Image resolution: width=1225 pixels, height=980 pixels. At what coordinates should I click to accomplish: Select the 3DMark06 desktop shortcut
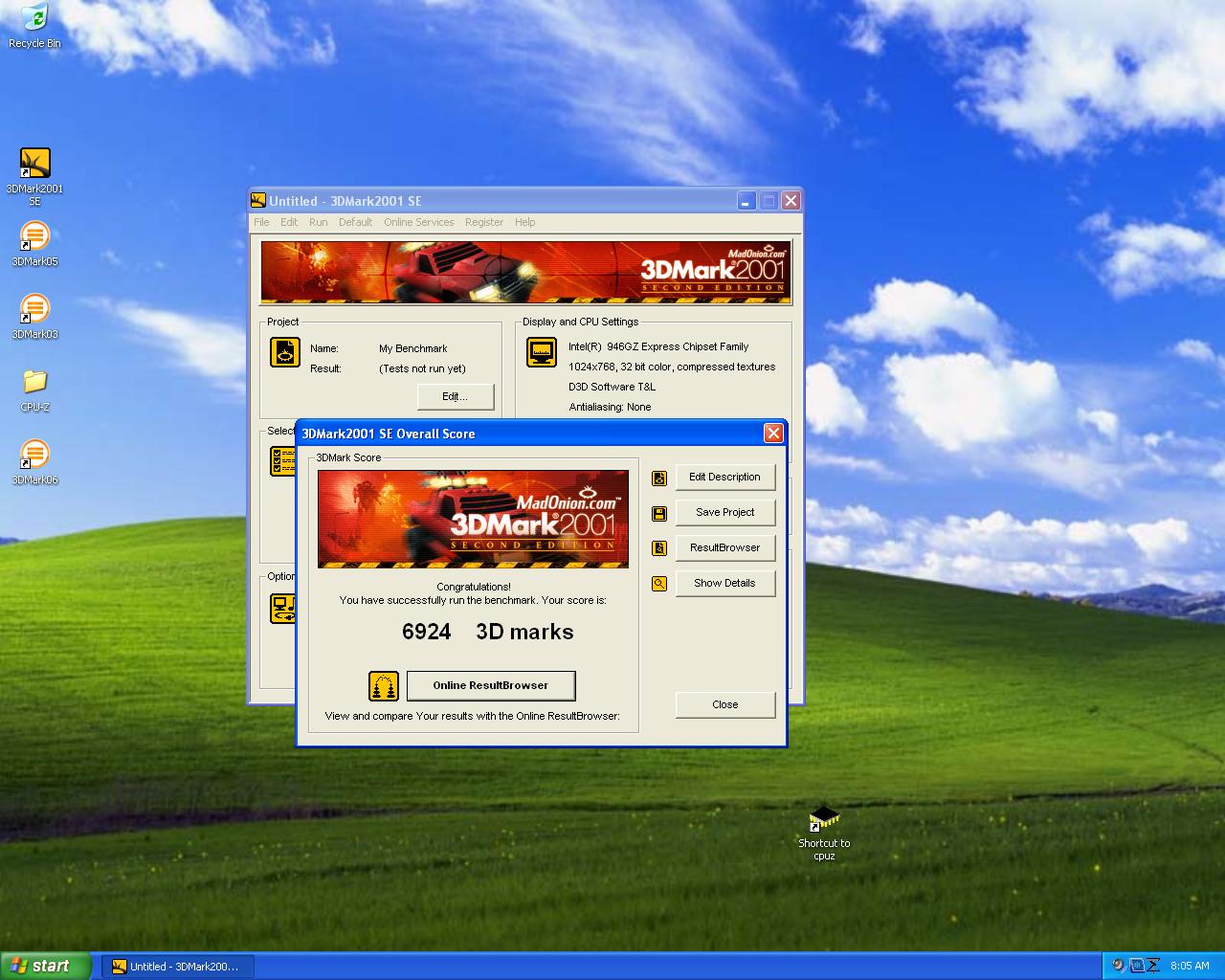click(34, 462)
